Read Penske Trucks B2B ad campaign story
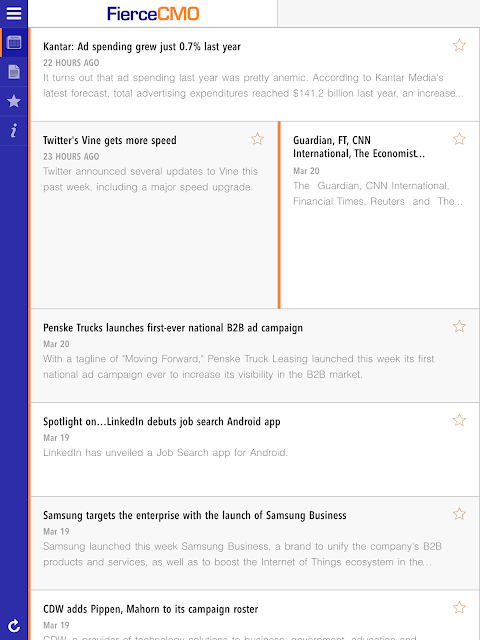480x640 pixels. click(x=173, y=328)
